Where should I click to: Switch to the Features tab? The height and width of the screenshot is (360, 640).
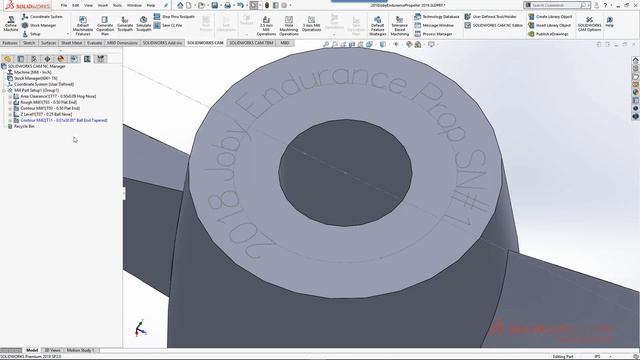coord(10,43)
